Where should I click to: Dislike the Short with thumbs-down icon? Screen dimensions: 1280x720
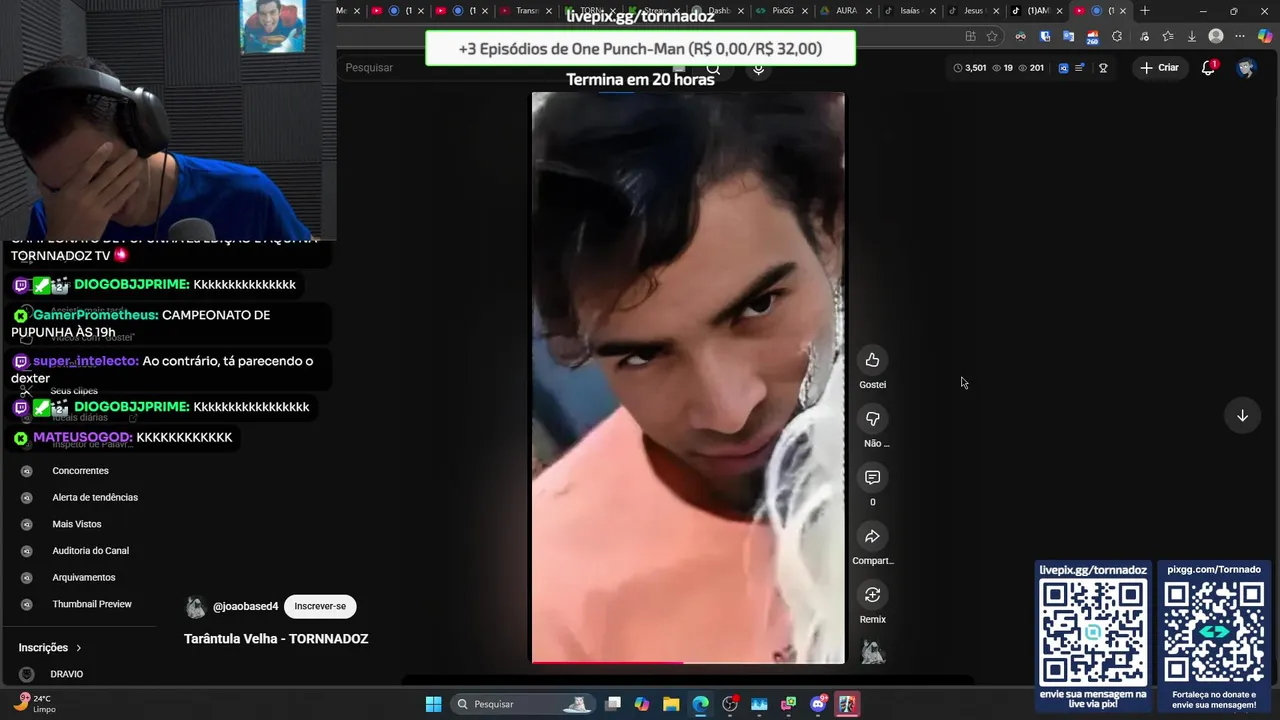pyautogui.click(x=872, y=419)
